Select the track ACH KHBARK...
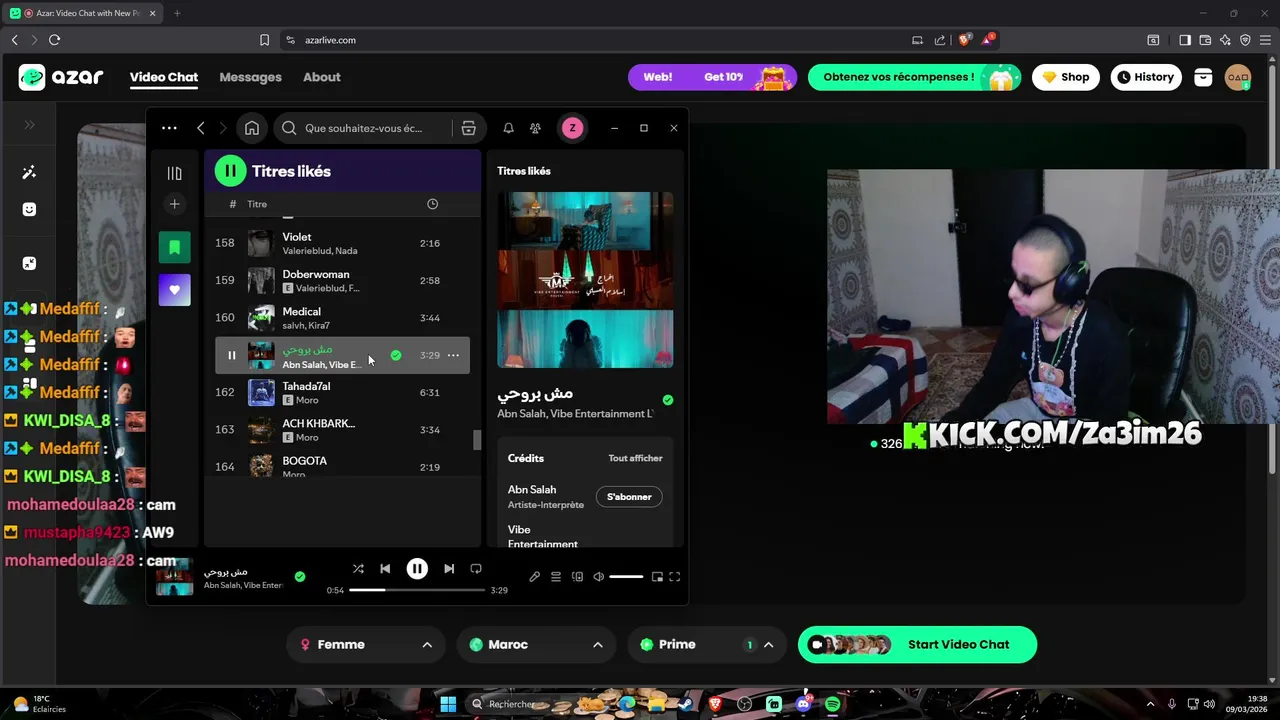This screenshot has height=720, width=1280. (342, 429)
